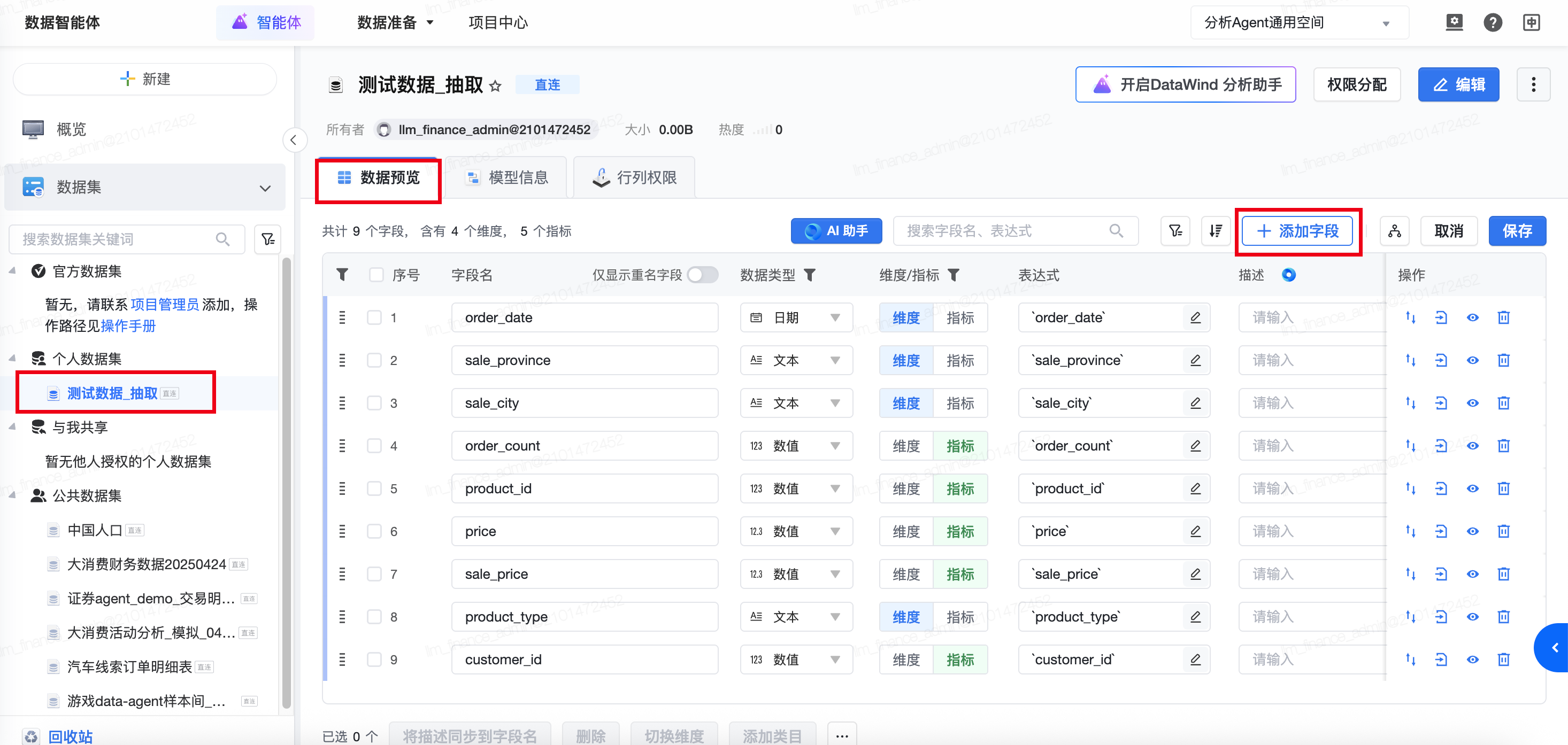
Task: Open data type dropdown for product_id
Action: [796, 488]
